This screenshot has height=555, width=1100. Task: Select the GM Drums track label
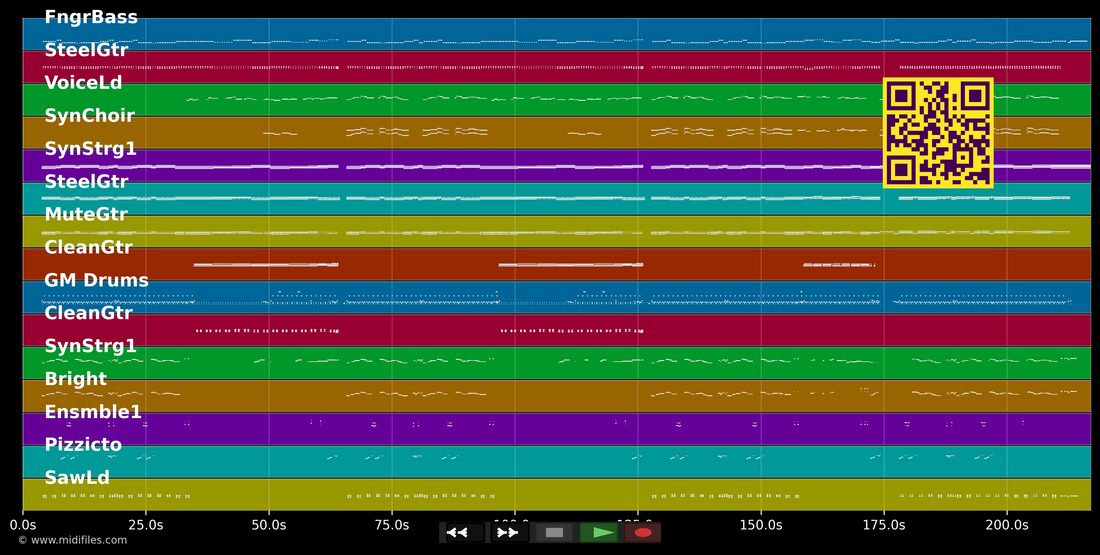coord(97,281)
